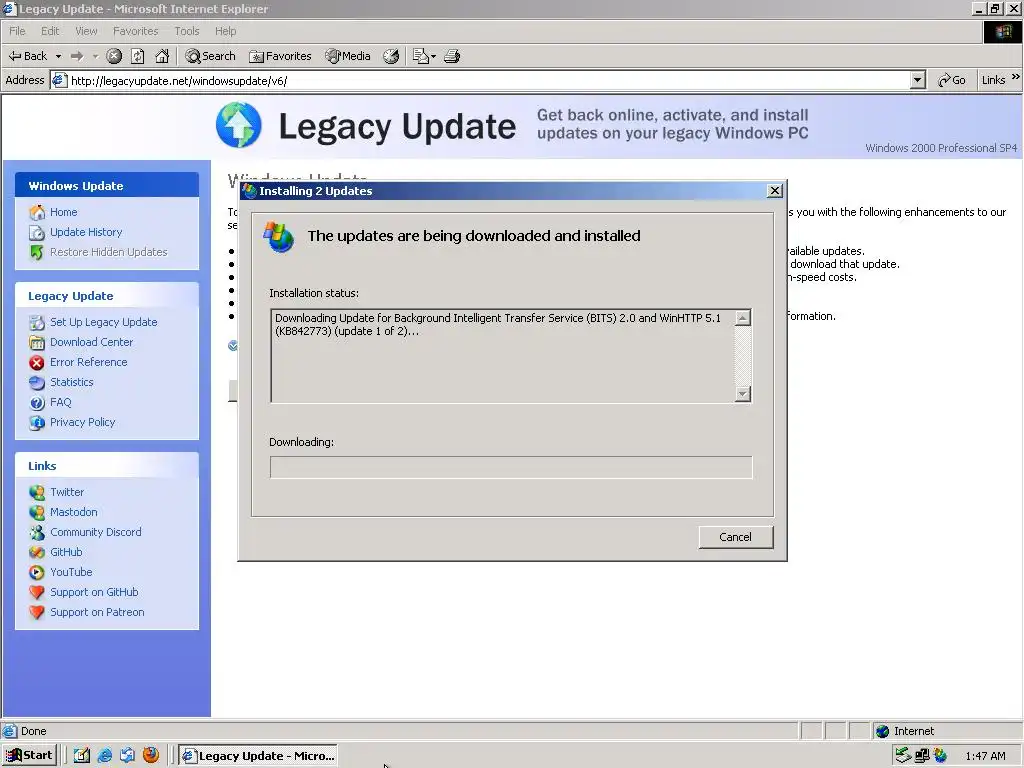
Task: Click the Mastodon link icon
Action: [37, 513]
